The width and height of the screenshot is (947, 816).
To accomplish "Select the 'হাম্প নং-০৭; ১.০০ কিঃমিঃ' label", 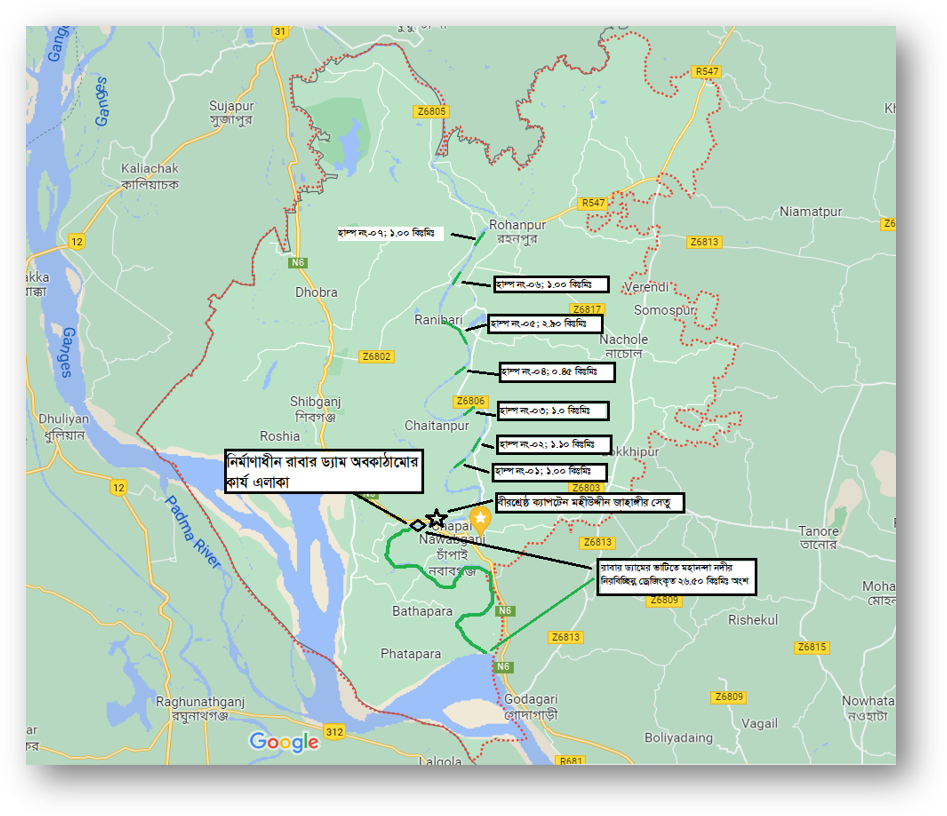I will [391, 233].
